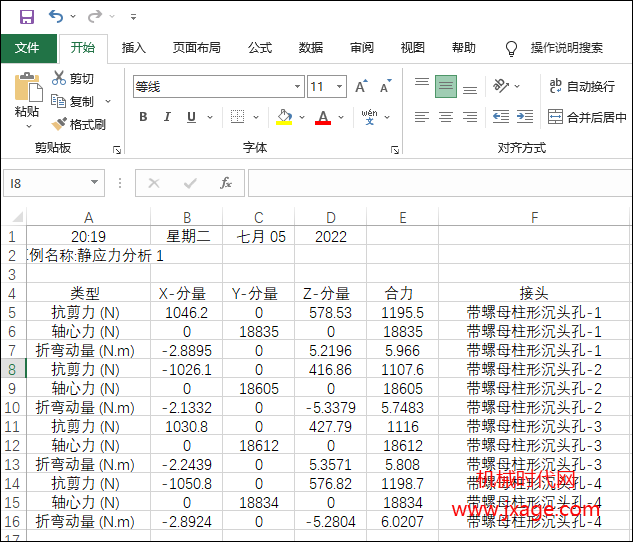Viewport: 633px width, 542px height.
Task: Click the fx Insert Function icon
Action: coord(226,183)
